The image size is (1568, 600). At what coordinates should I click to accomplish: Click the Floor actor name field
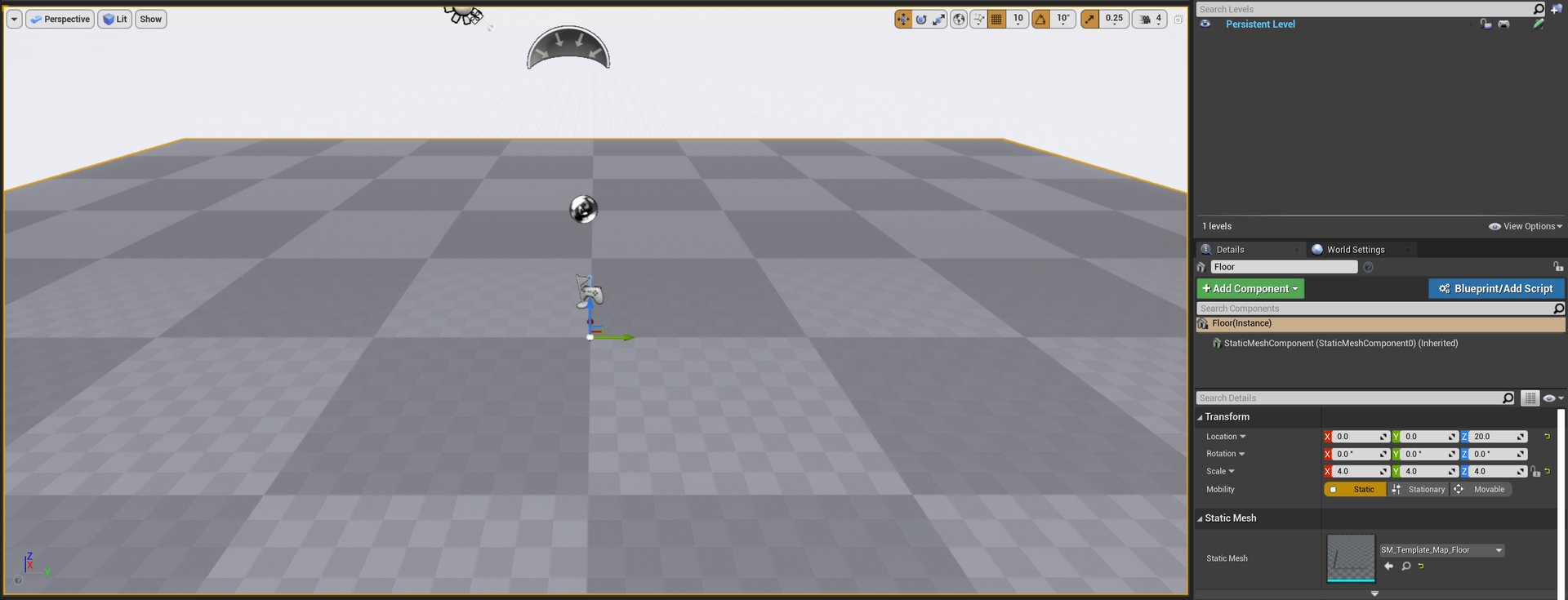(x=1284, y=267)
